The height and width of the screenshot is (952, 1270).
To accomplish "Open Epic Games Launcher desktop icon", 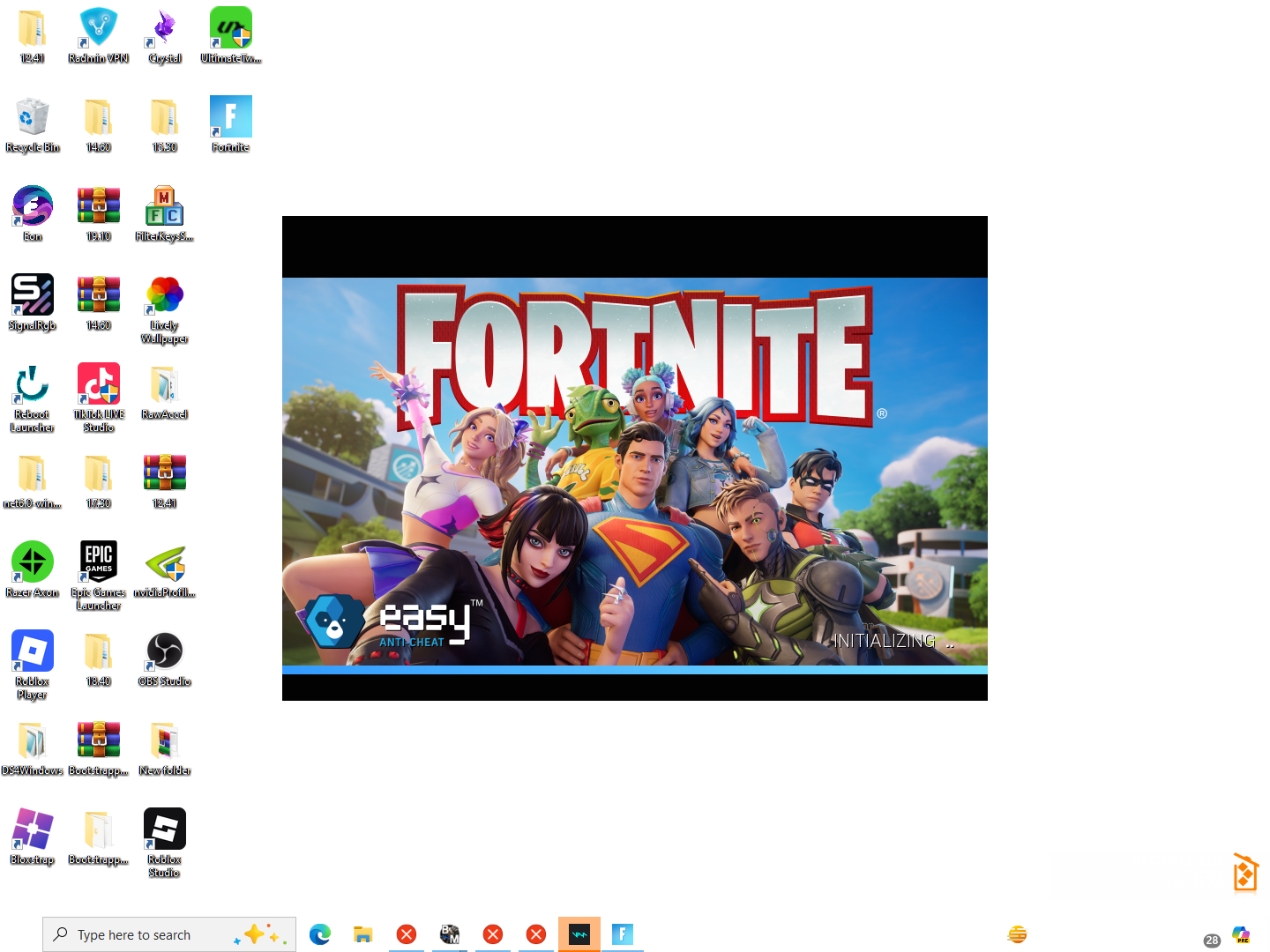I will (99, 576).
